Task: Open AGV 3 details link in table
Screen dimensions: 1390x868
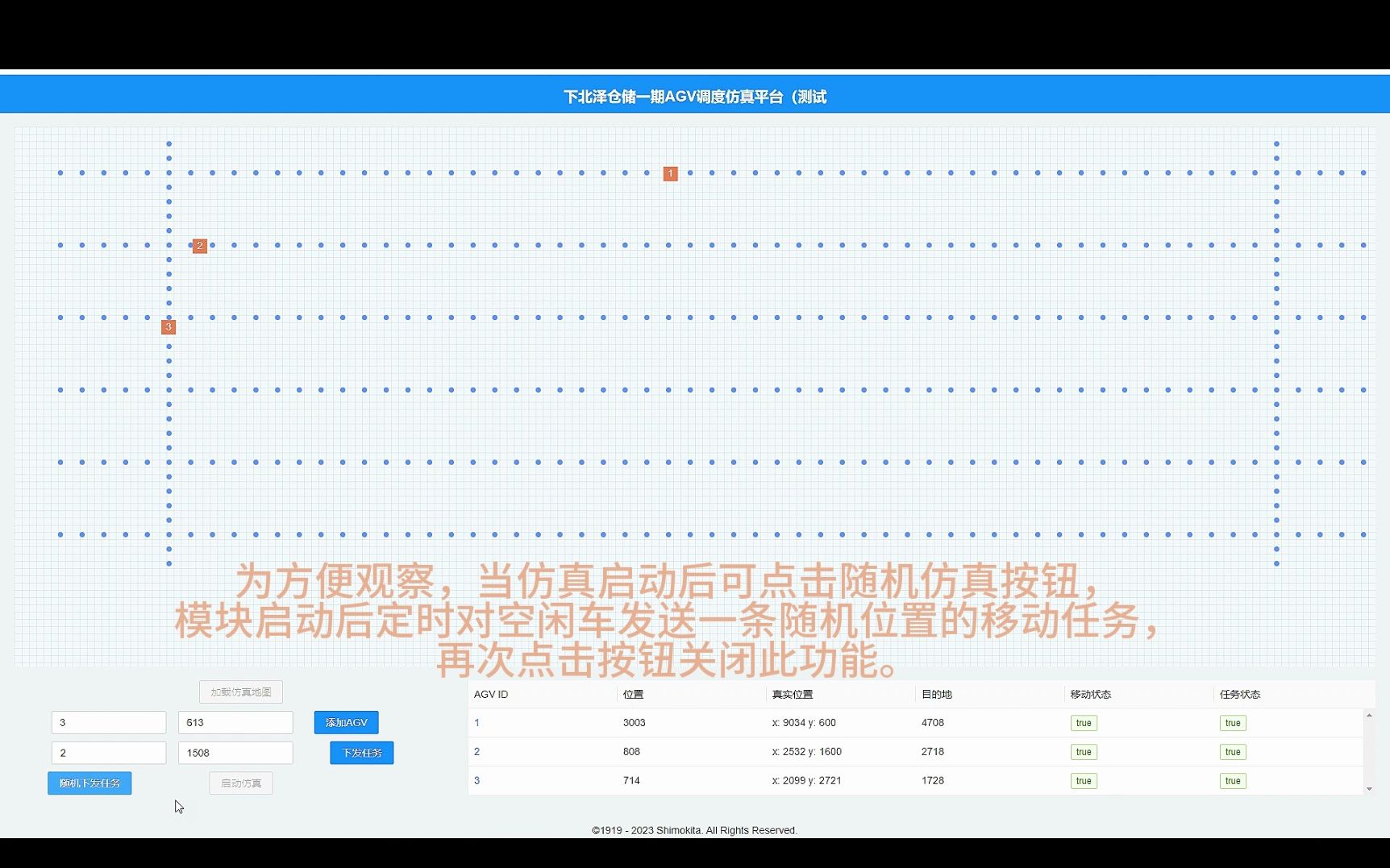Action: pyautogui.click(x=477, y=780)
